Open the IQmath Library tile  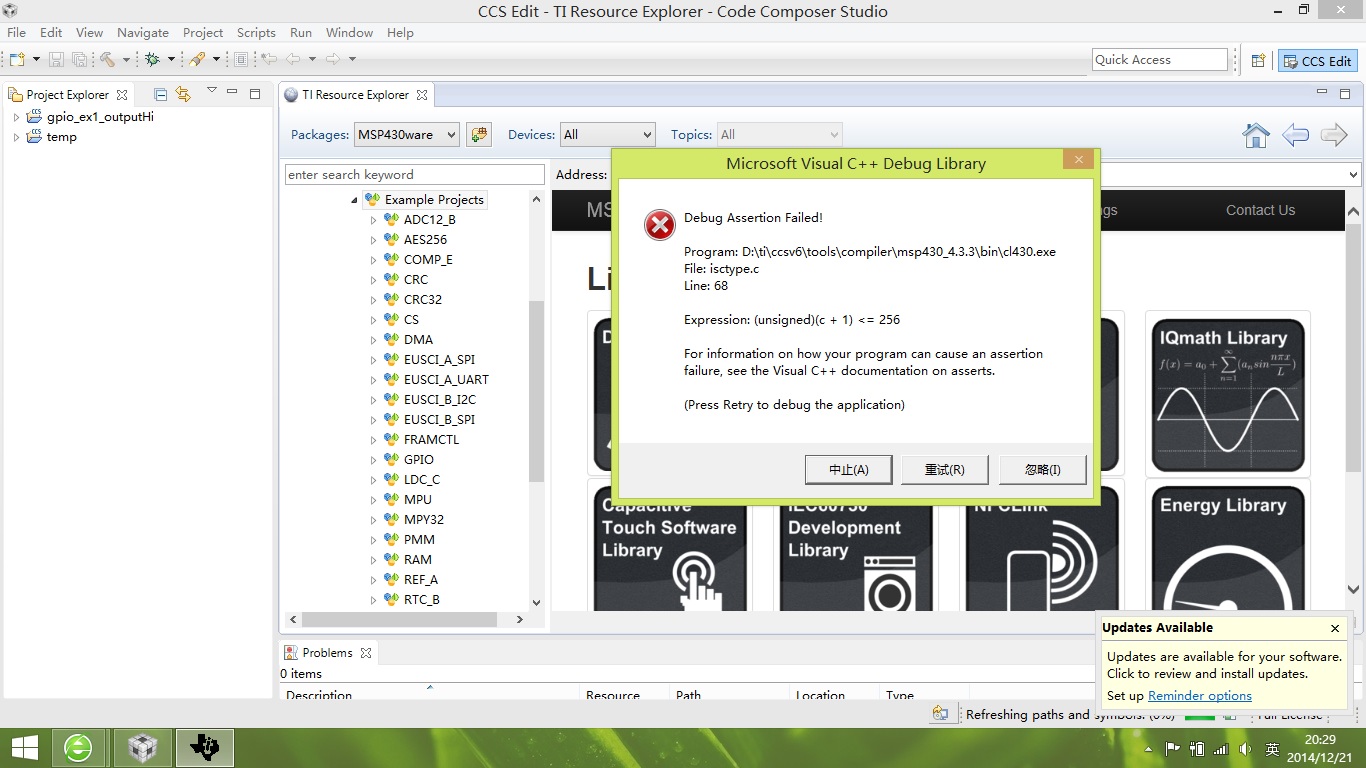[x=1227, y=394]
